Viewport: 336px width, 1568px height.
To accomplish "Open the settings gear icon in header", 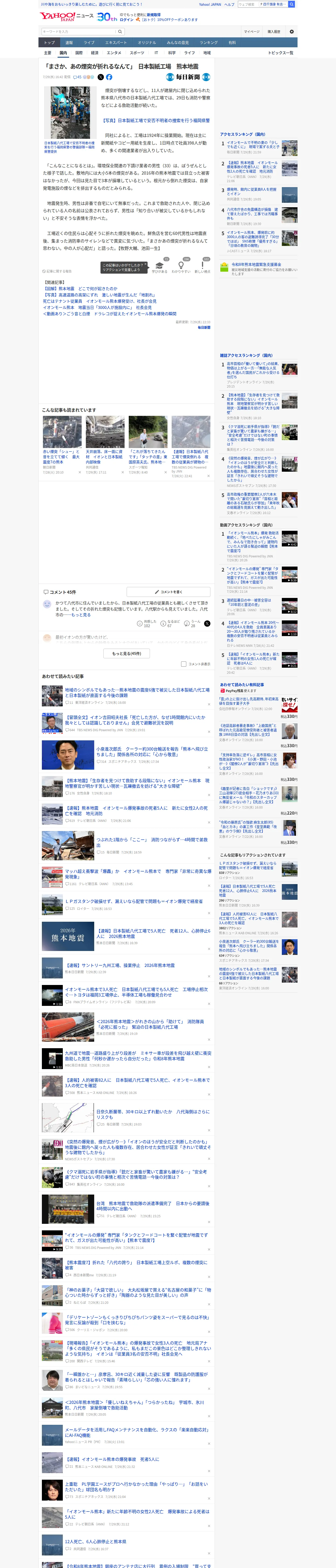I will (292, 32).
